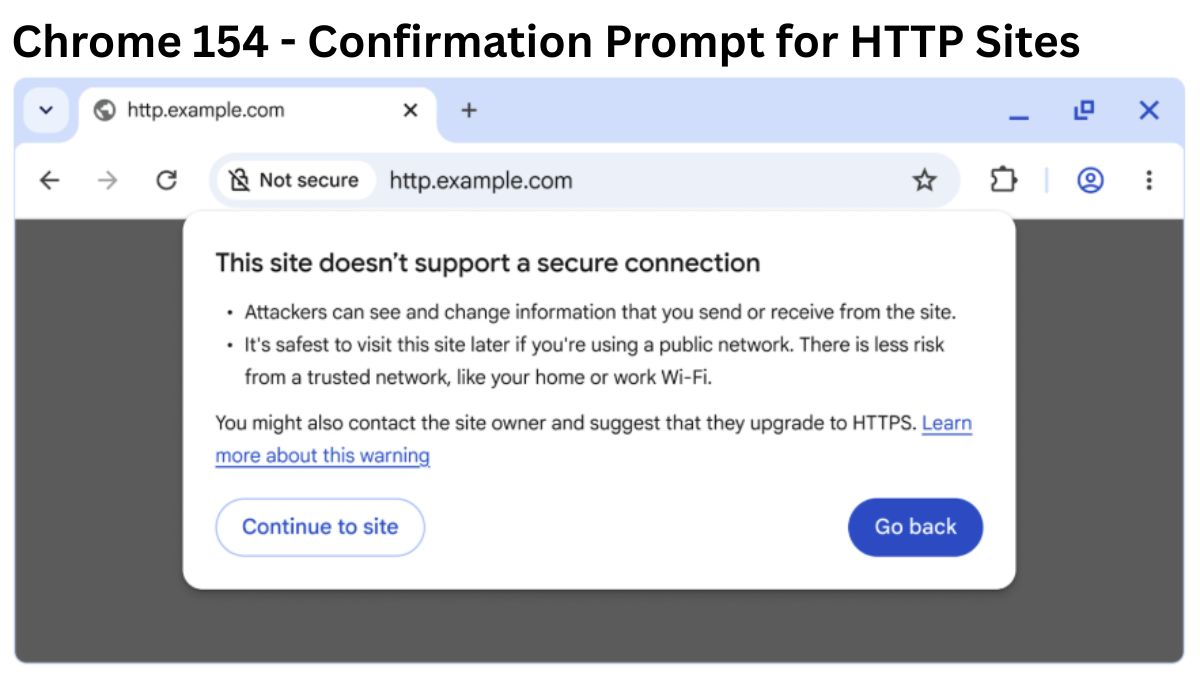Open the tab search chevron
This screenshot has width=1200, height=675.
coord(45,110)
